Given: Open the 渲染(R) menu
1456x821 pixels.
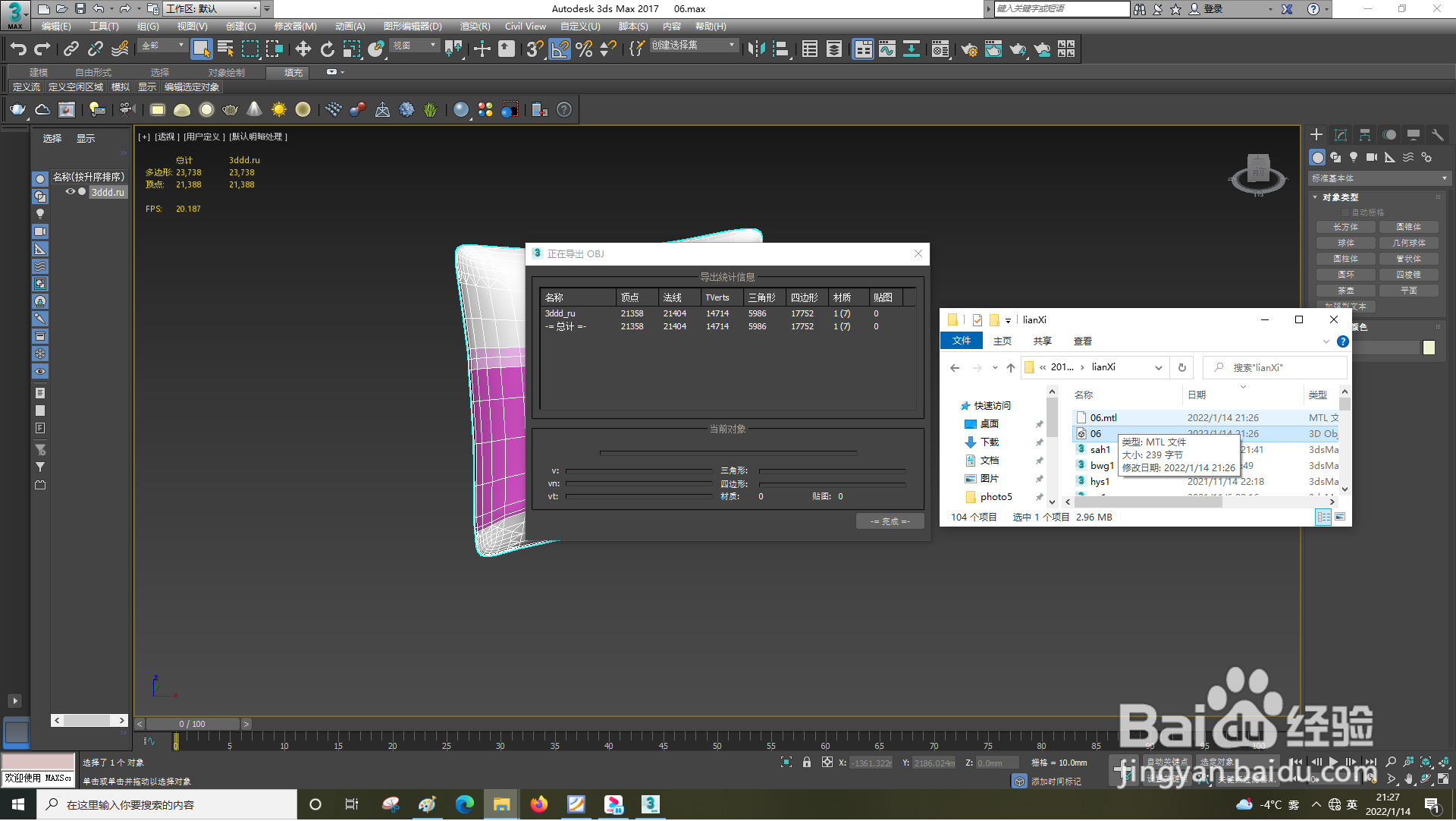Looking at the screenshot, I should coord(475,27).
